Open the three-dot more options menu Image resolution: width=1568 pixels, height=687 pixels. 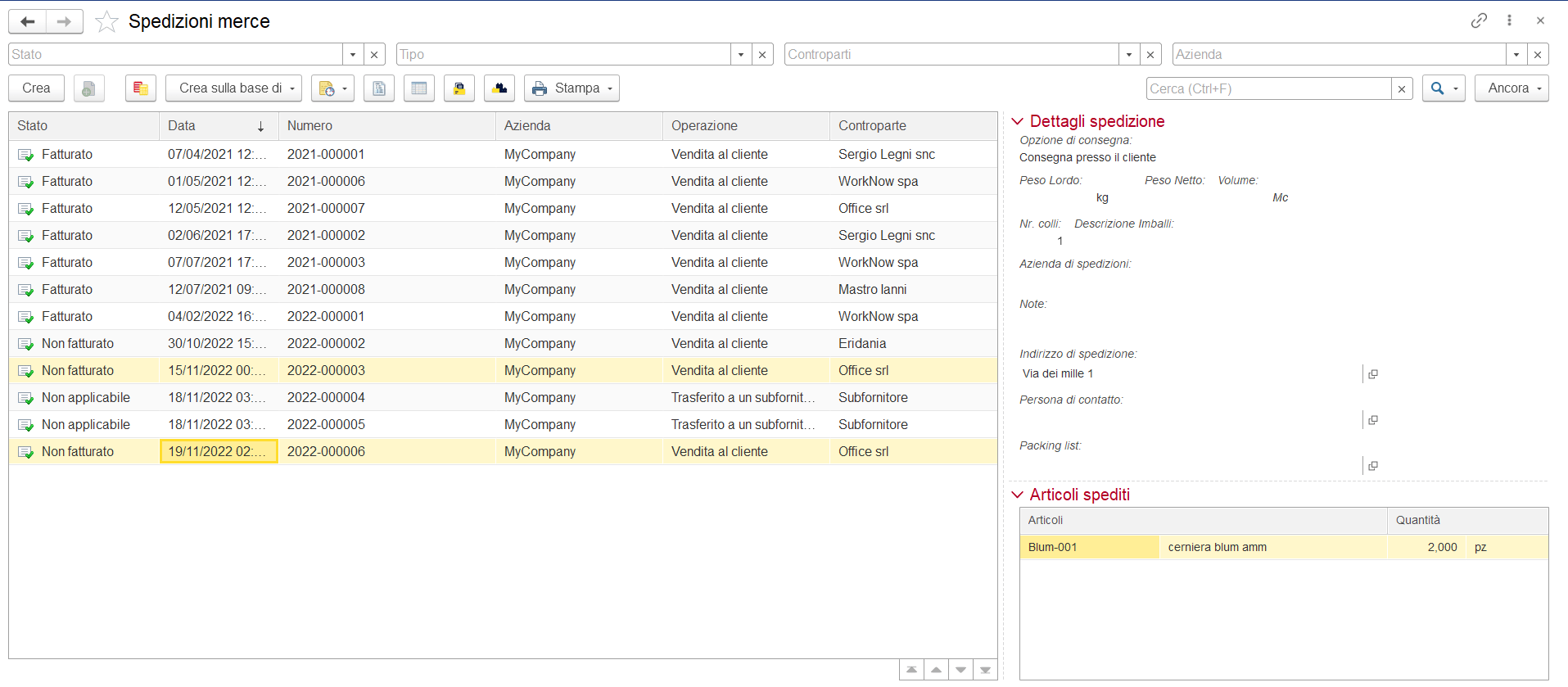(1509, 20)
